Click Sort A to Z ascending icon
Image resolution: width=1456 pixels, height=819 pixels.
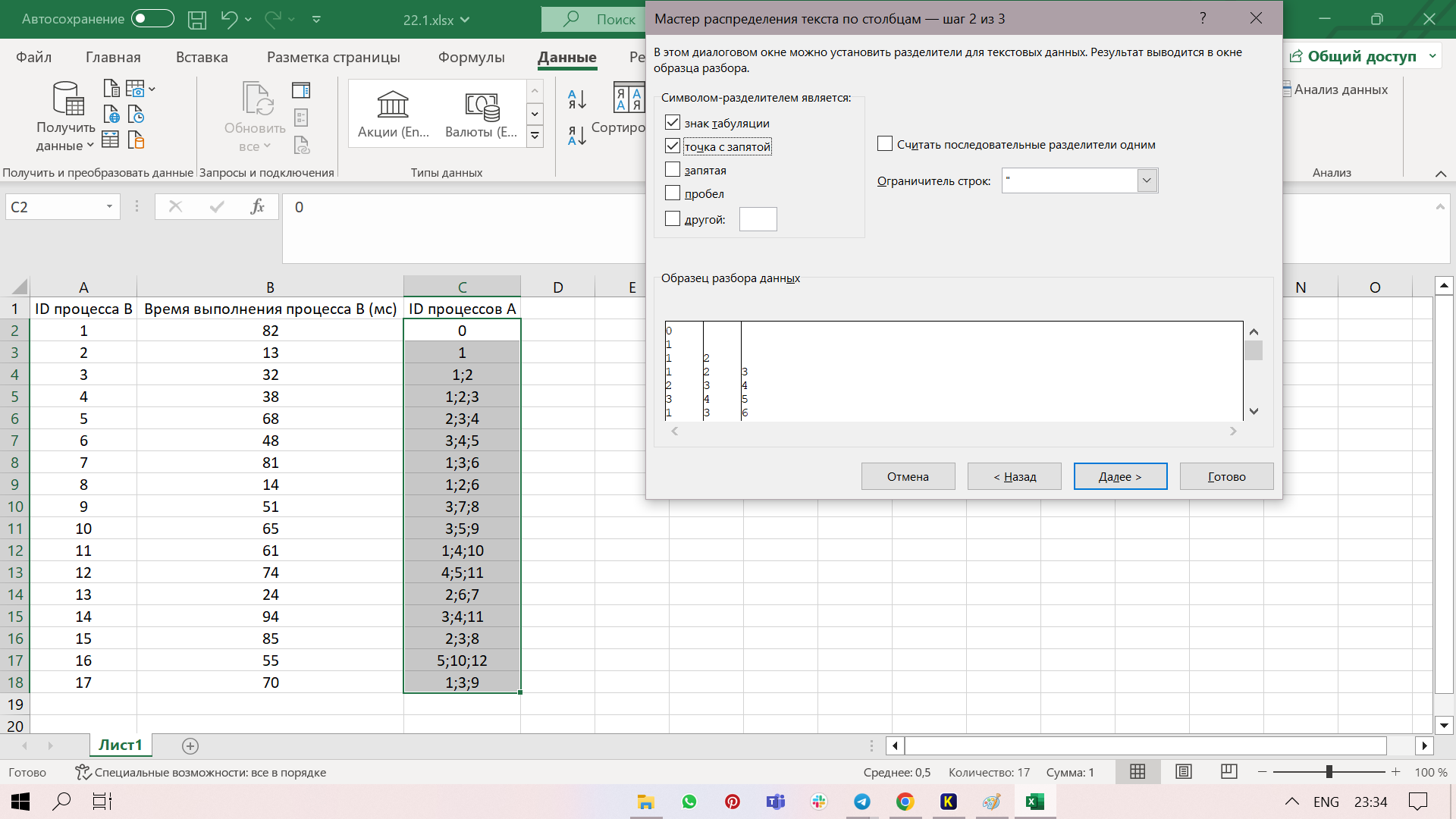point(577,99)
